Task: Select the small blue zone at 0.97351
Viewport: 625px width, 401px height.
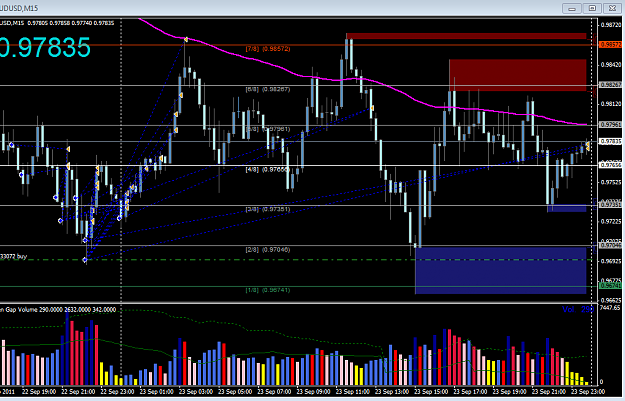Action: tap(567, 208)
